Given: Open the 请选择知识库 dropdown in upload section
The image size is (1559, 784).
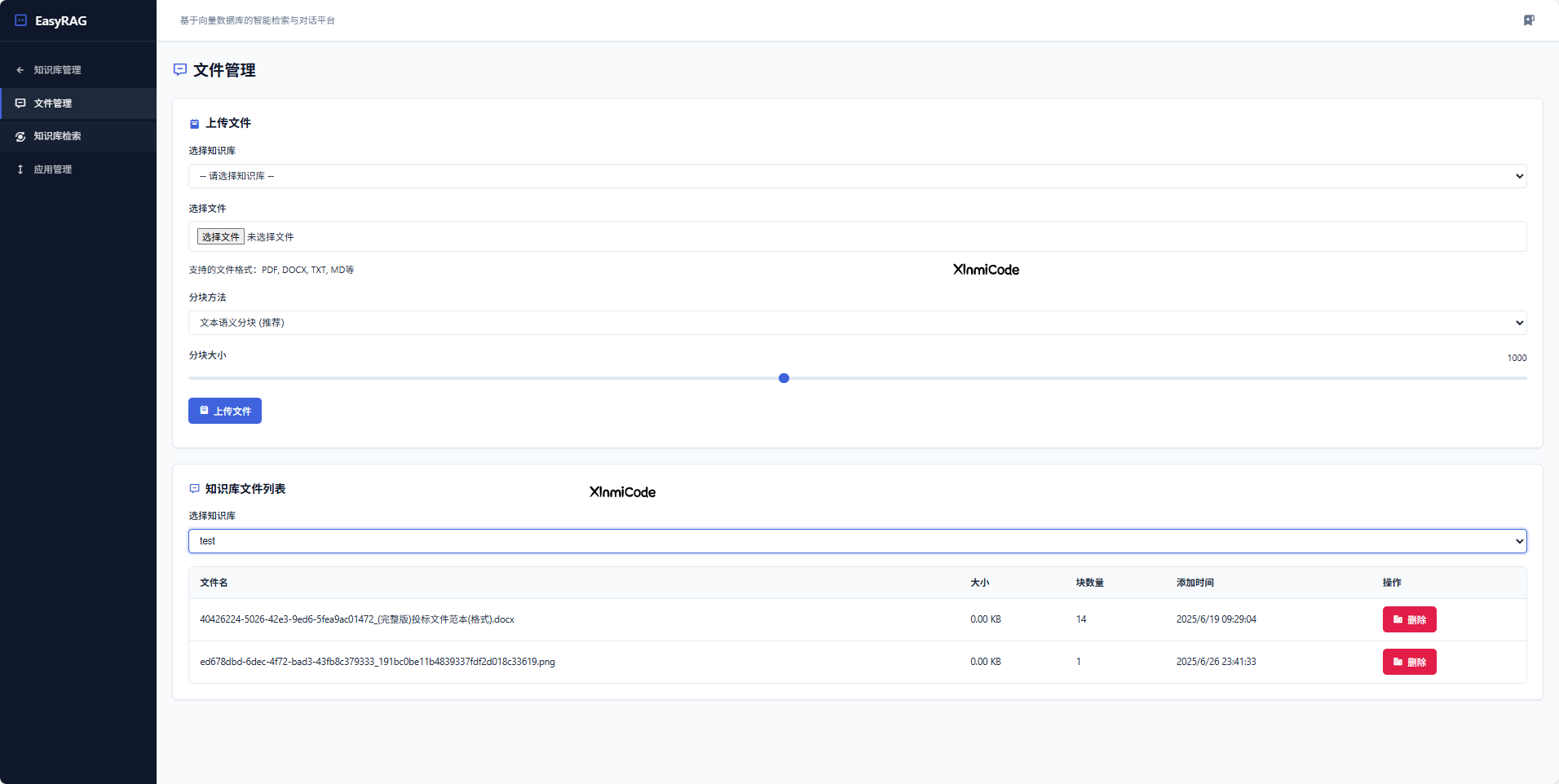Looking at the screenshot, I should 857,176.
